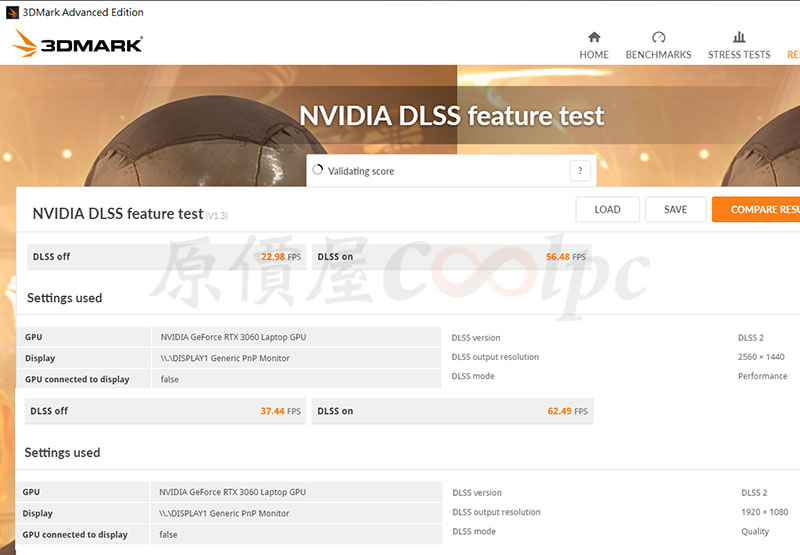Click the DLSS version label above the 2560 × 1440 row
This screenshot has width=800, height=555.
coord(476,338)
